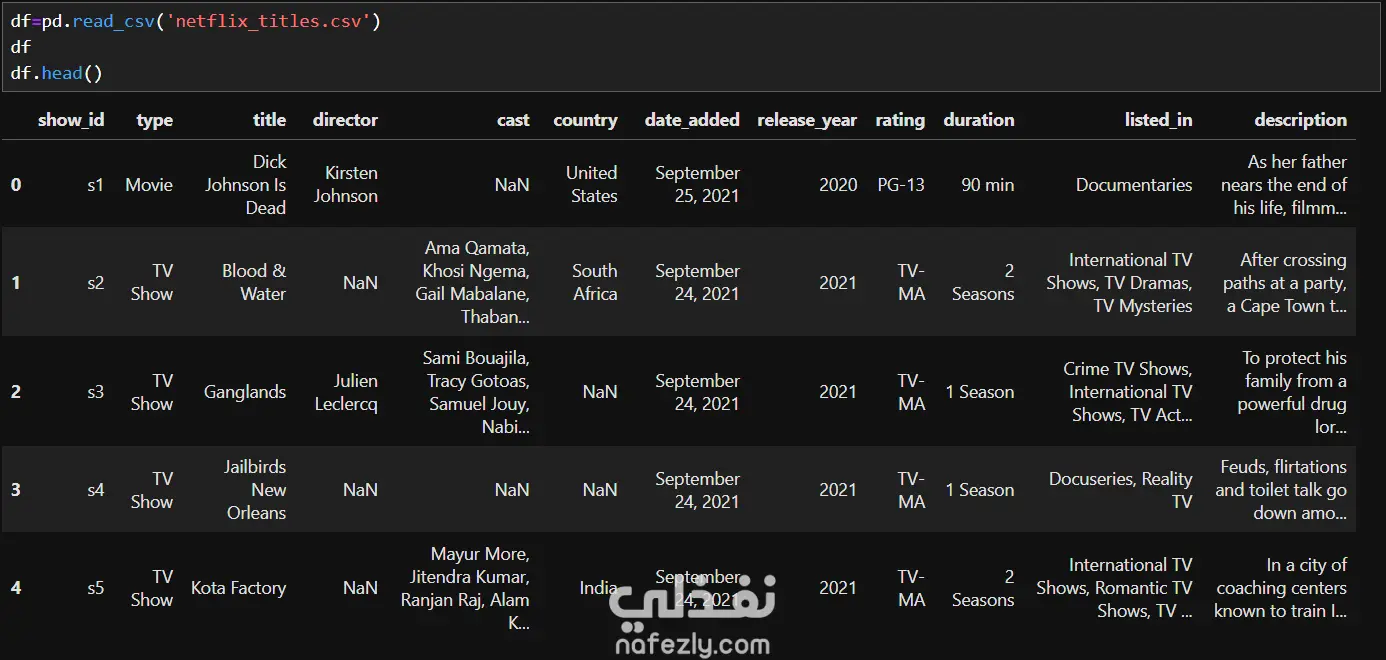The image size is (1386, 660).
Task: Click the Ganglands title cell
Action: [245, 392]
